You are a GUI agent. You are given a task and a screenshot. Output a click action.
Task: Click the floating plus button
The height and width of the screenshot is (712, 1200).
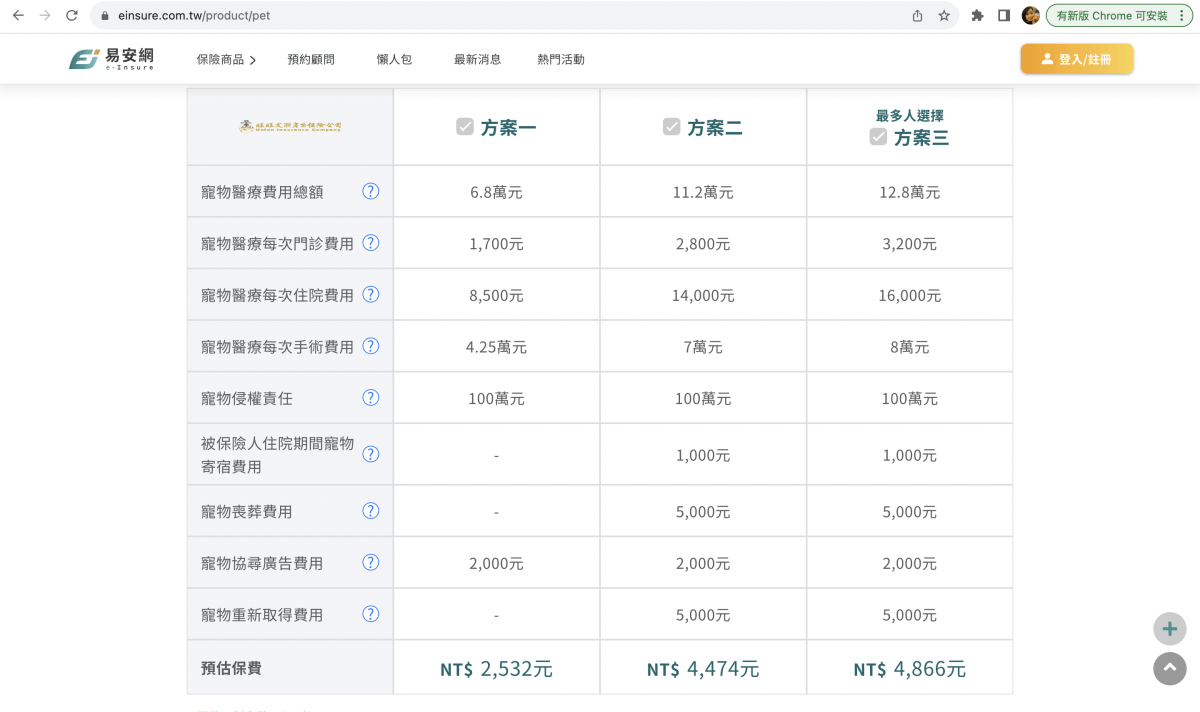1169,629
